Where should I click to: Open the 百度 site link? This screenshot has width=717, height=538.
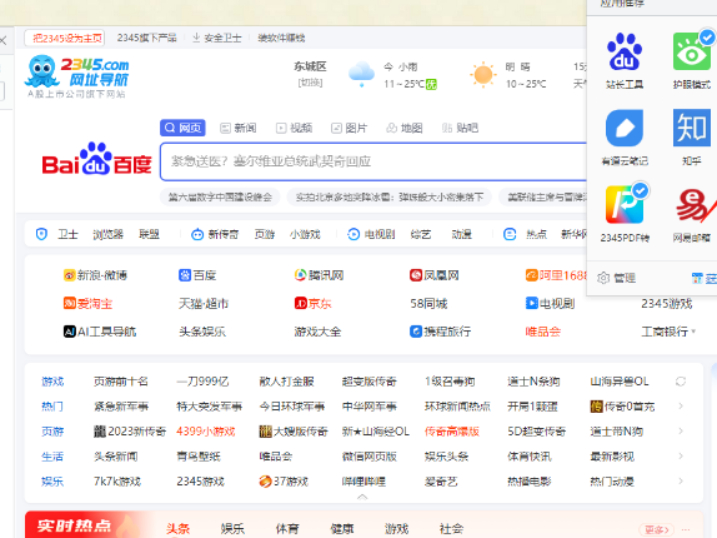(x=197, y=275)
